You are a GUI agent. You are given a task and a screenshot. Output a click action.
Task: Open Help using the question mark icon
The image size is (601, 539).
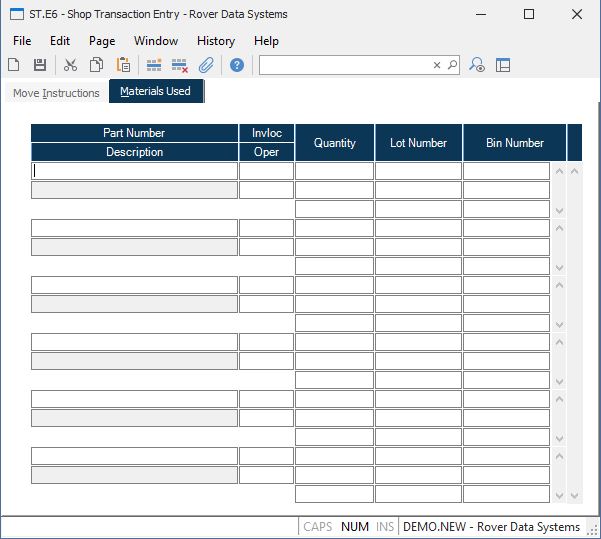coord(237,65)
